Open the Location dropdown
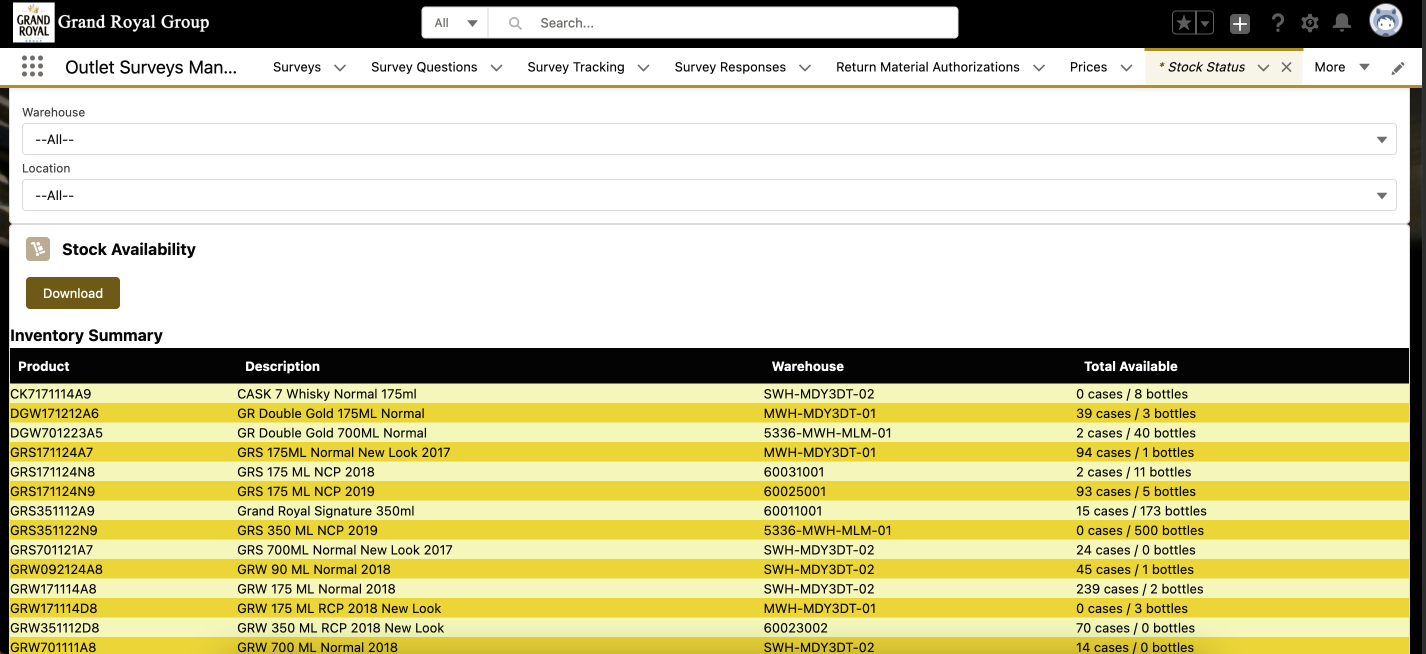Viewport: 1426px width, 654px height. click(x=709, y=196)
